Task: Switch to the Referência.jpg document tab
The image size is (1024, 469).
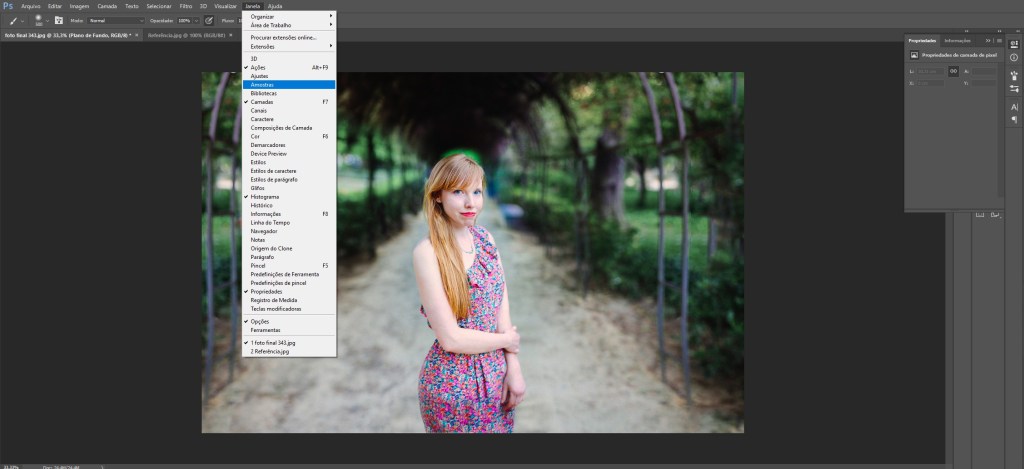Action: tap(185, 34)
